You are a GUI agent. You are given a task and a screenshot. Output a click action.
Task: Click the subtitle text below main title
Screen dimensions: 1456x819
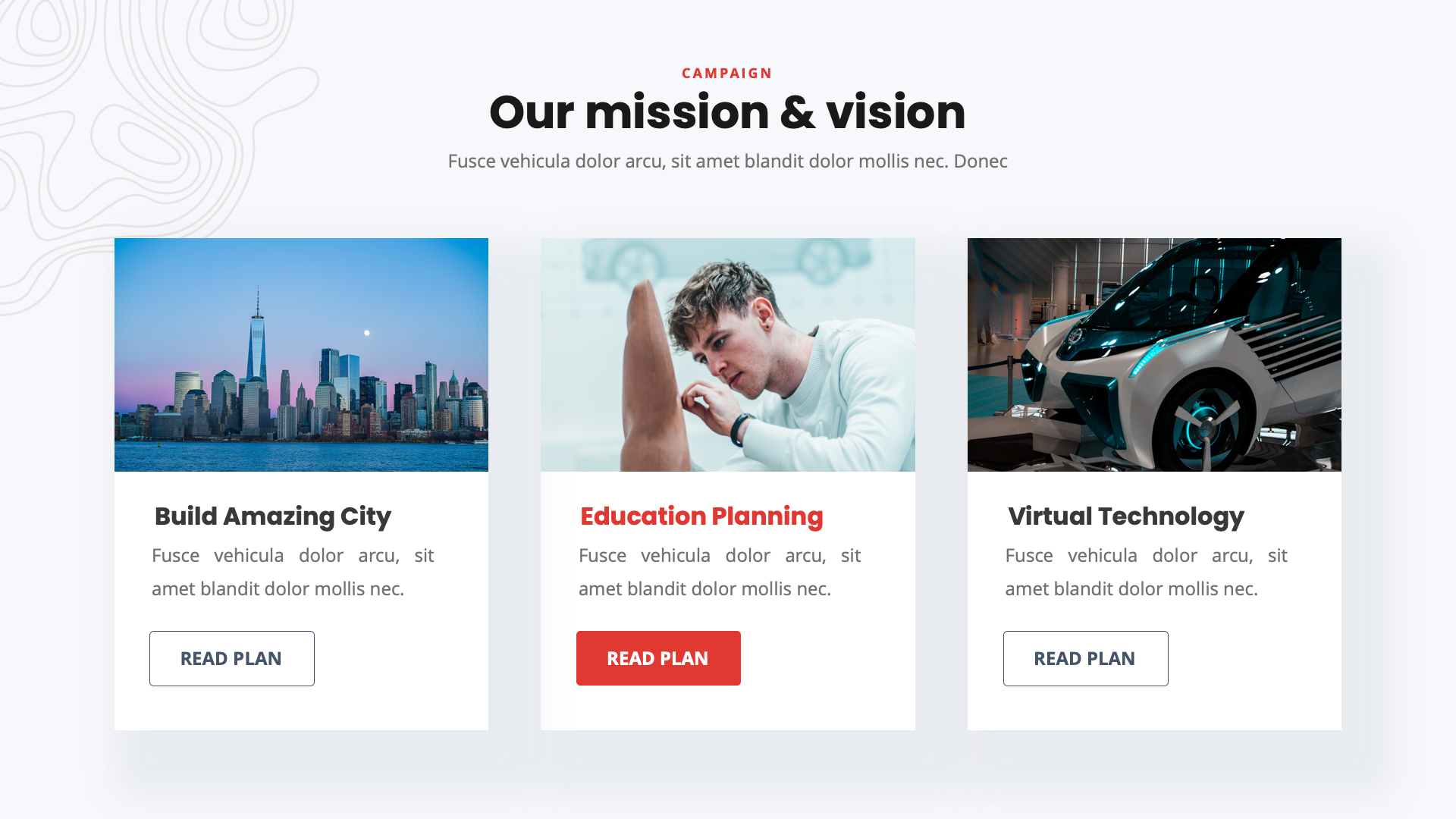pyautogui.click(x=727, y=161)
